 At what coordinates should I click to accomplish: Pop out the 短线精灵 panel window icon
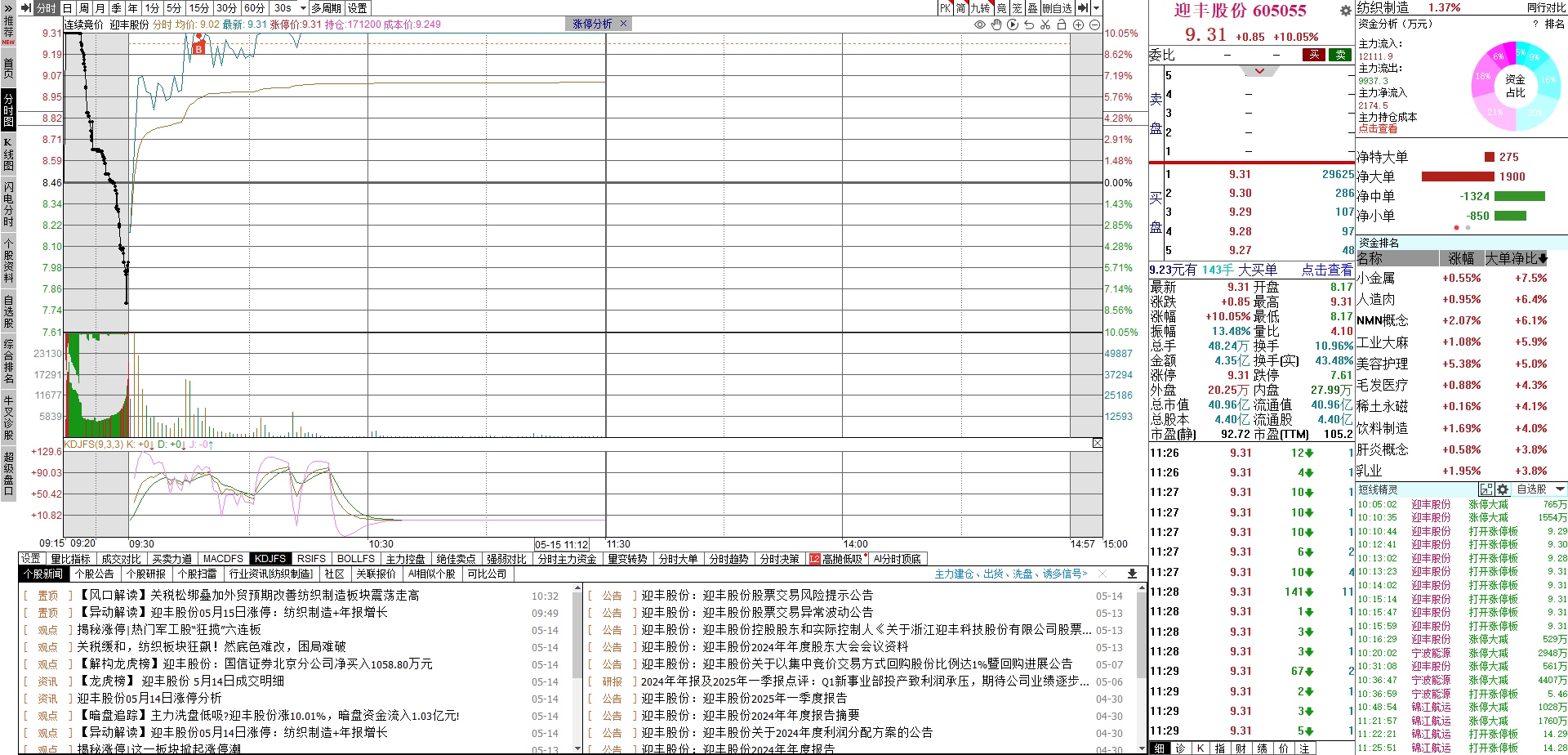pyautogui.click(x=1486, y=489)
